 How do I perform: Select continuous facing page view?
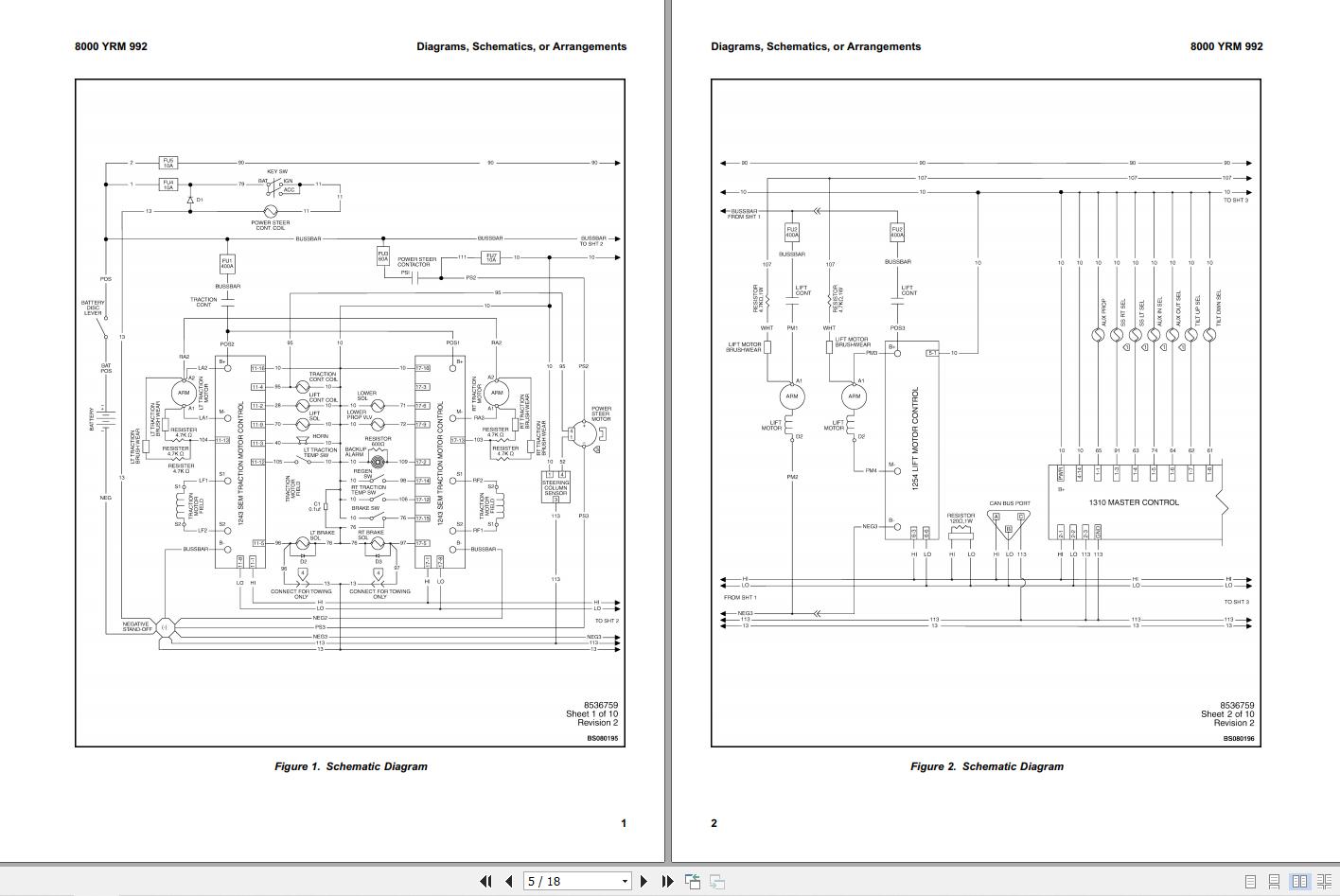click(1324, 882)
